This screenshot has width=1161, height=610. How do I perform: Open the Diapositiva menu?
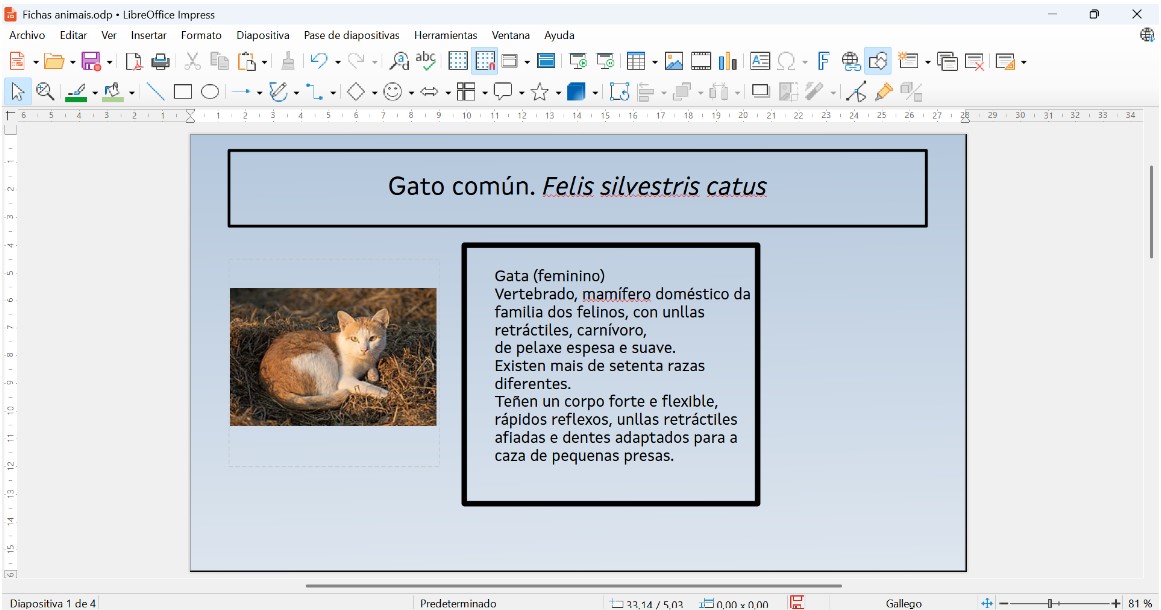[x=263, y=35]
